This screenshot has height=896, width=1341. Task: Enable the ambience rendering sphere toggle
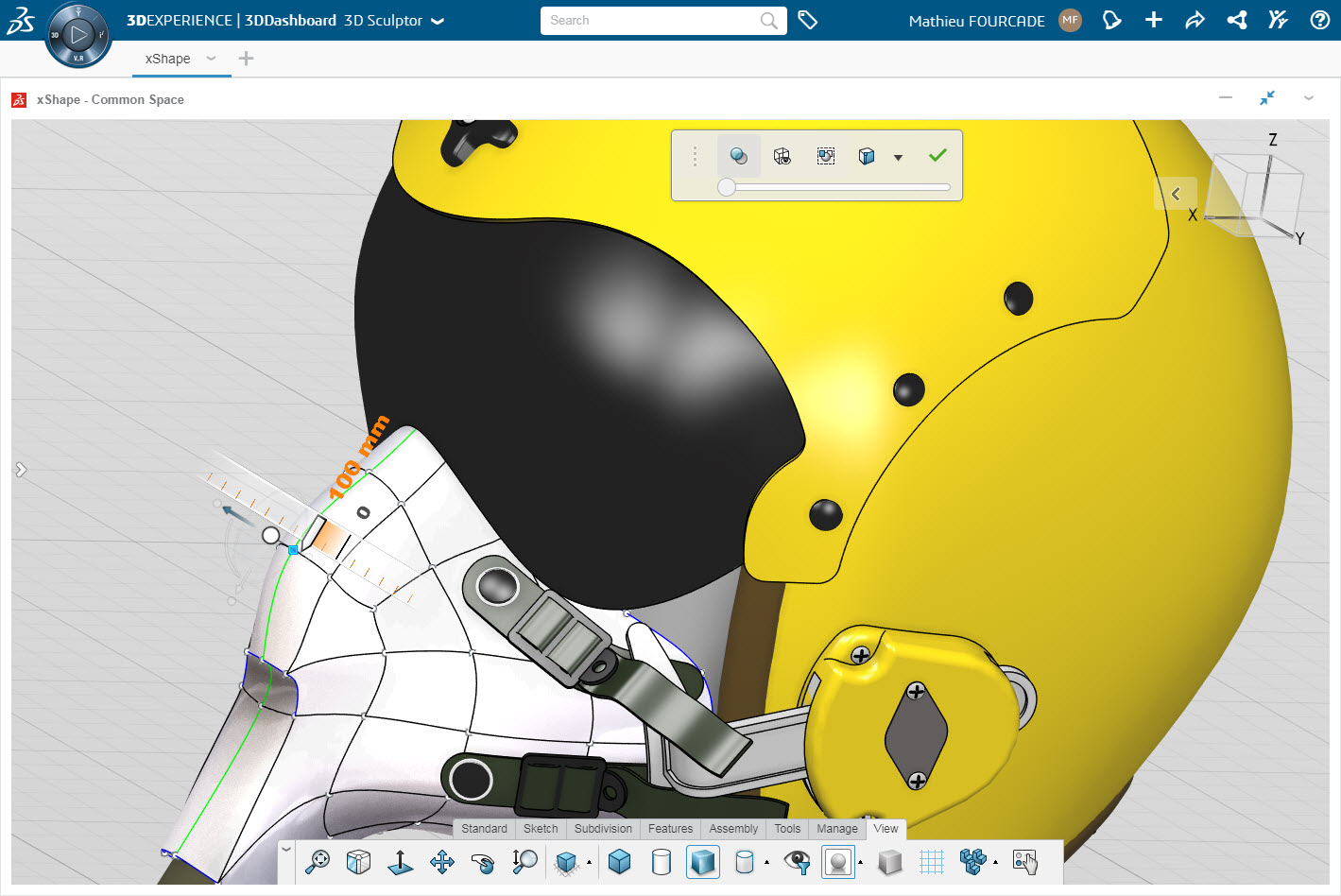(x=838, y=862)
